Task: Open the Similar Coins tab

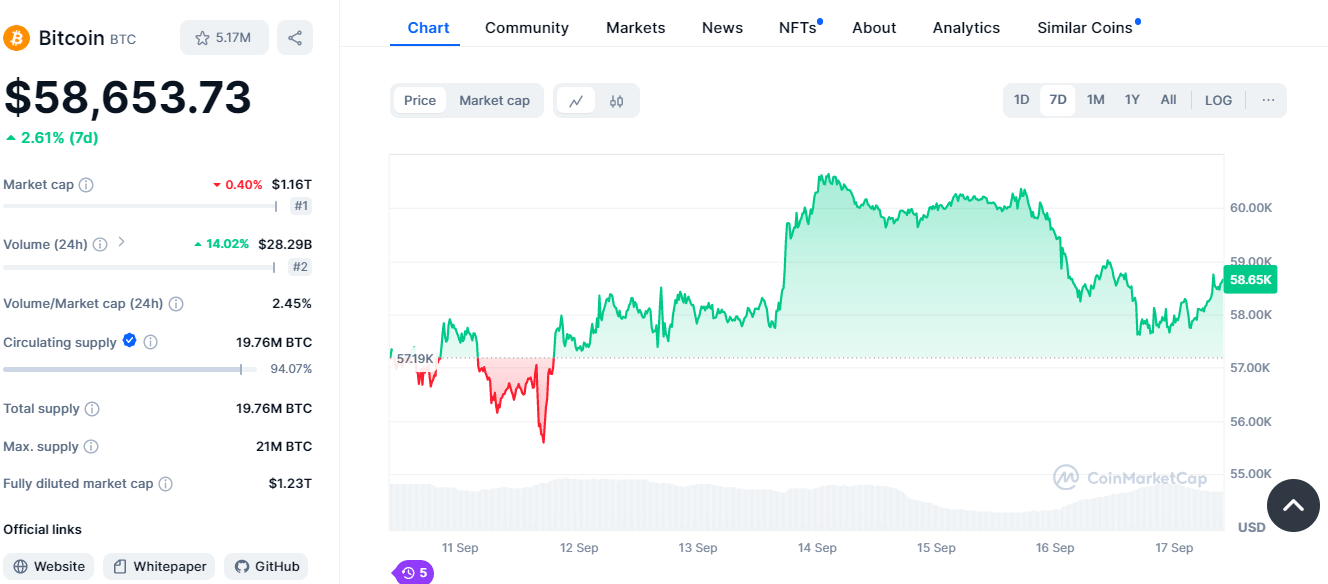Action: pyautogui.click(x=1085, y=28)
